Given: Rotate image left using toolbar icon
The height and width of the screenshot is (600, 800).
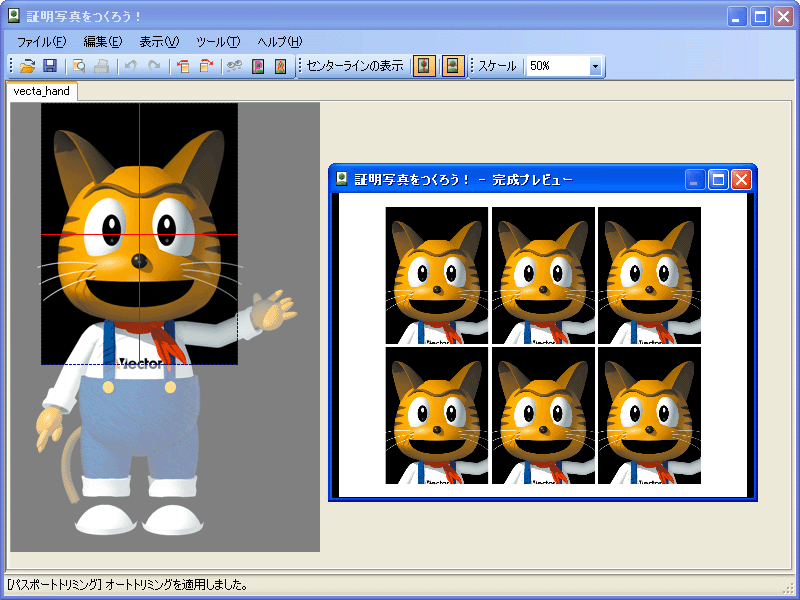Looking at the screenshot, I should pos(183,66).
